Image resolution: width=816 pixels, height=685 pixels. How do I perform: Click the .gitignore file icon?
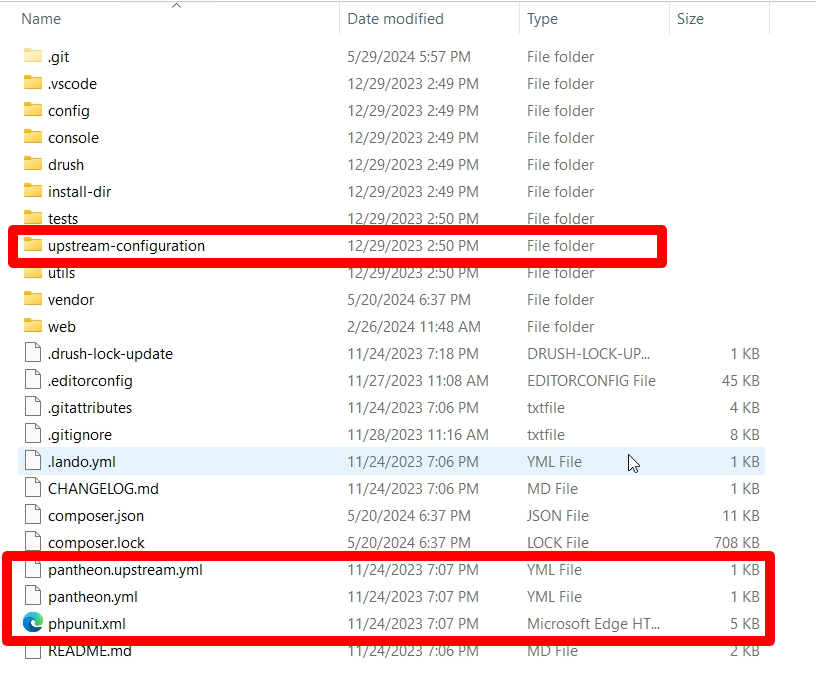pos(33,434)
